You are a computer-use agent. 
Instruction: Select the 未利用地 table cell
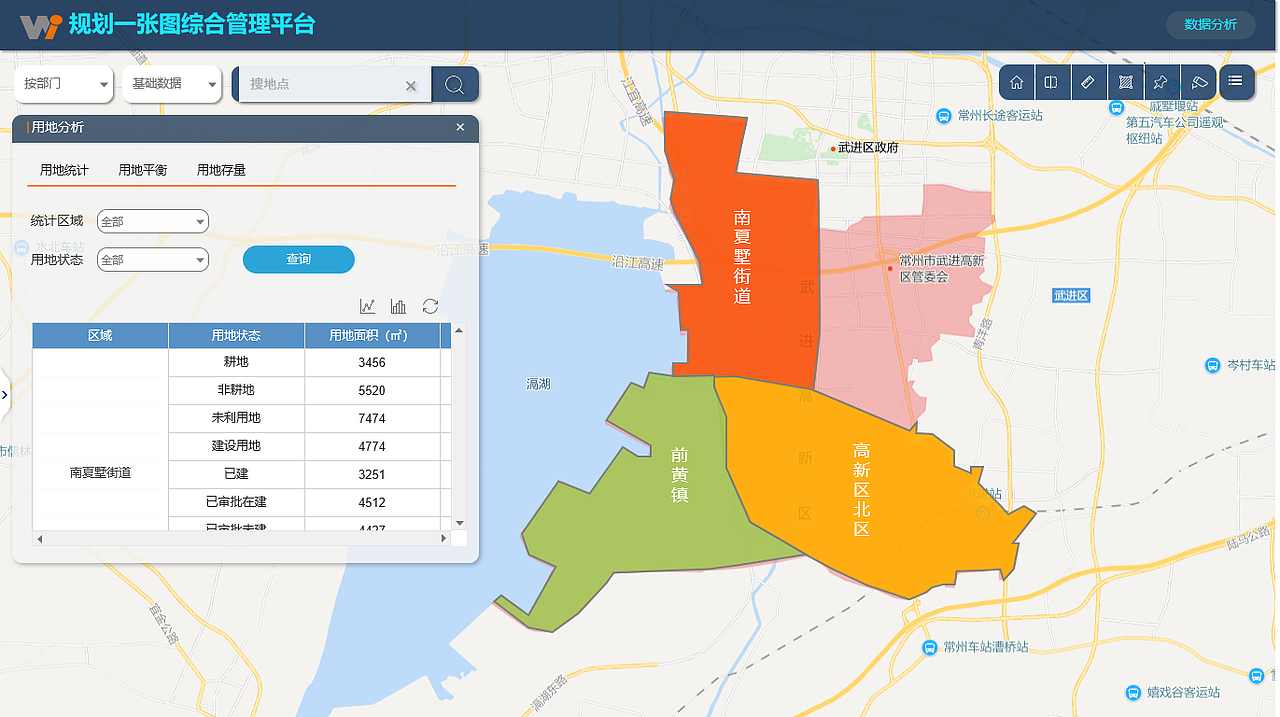pos(236,418)
